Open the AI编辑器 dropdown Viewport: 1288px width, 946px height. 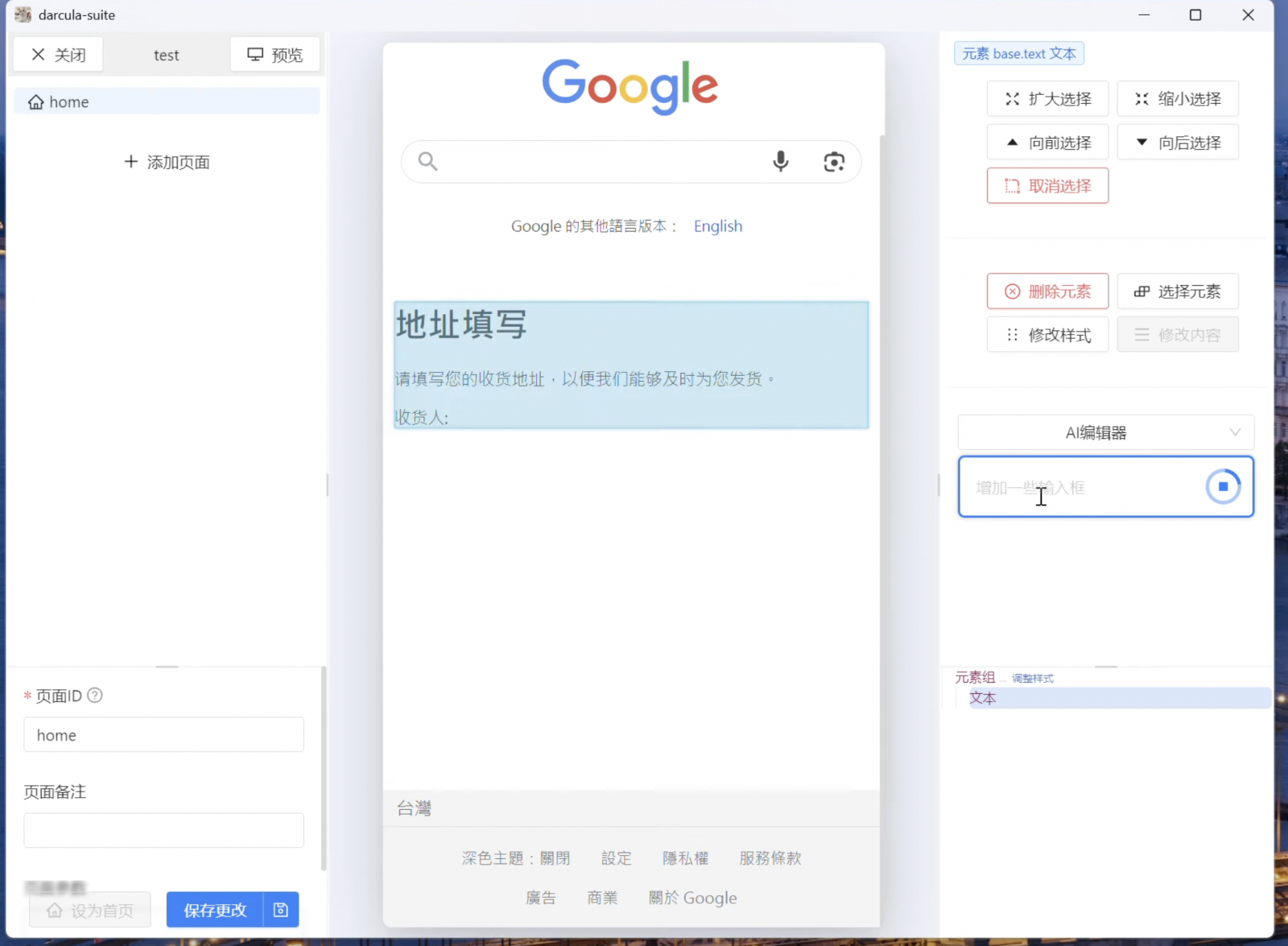coord(1106,432)
